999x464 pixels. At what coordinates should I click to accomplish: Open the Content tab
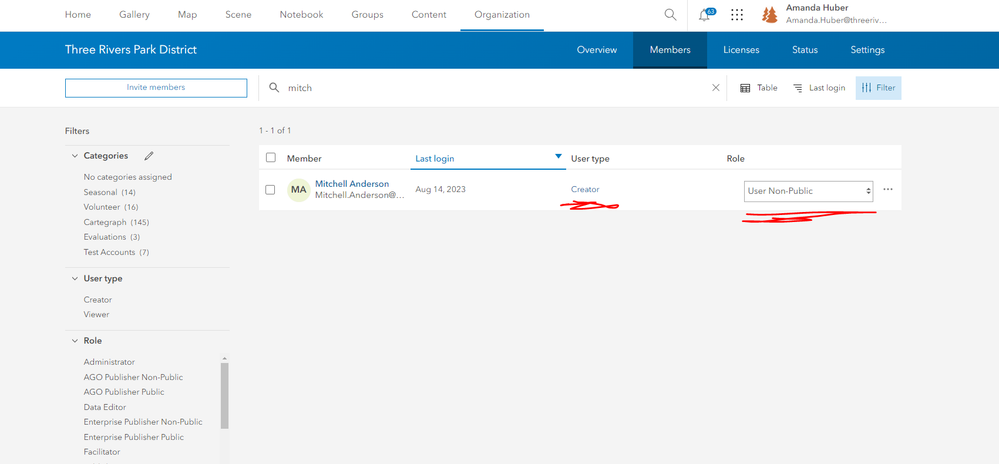point(429,15)
